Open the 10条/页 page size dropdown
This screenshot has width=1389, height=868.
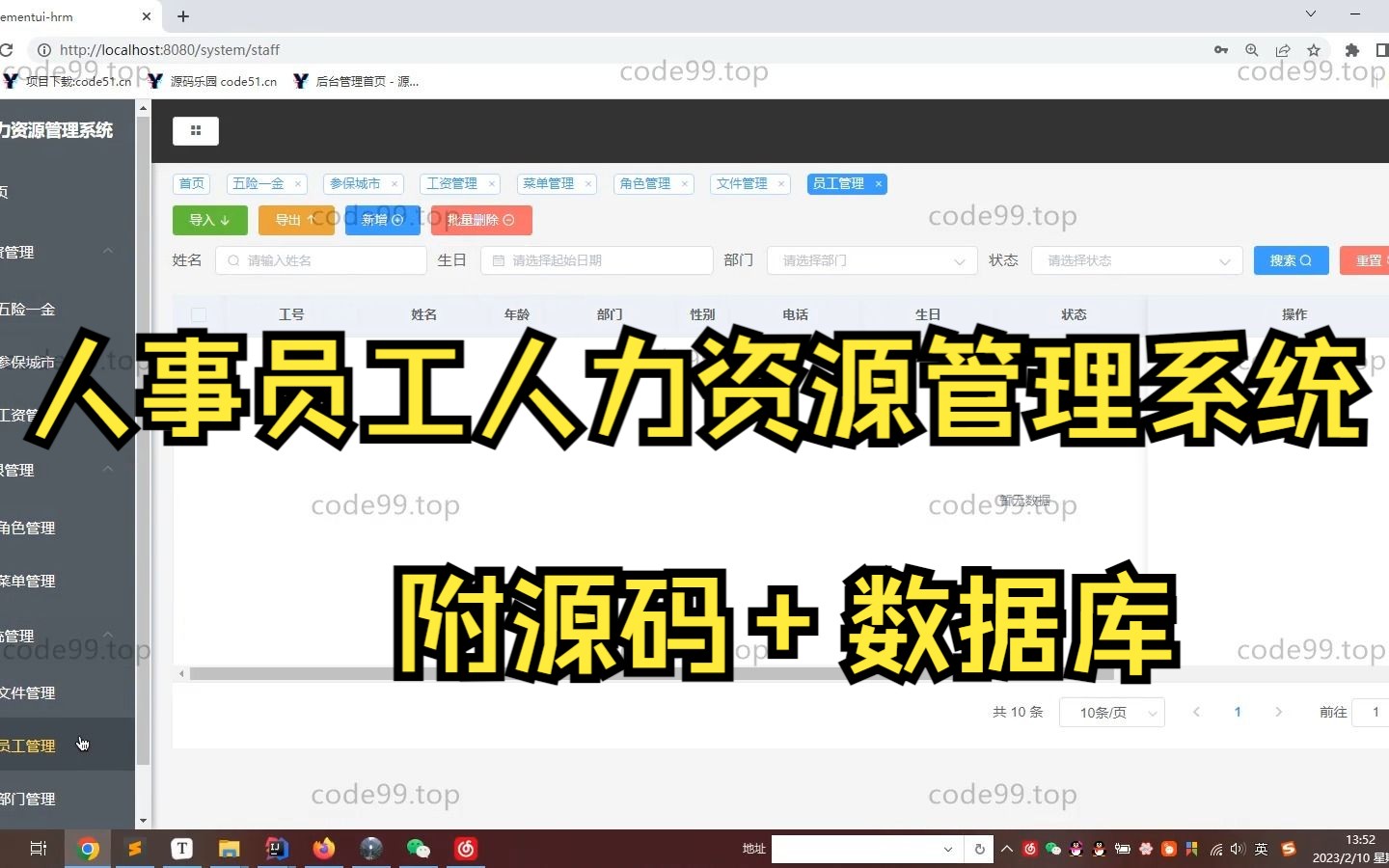click(1111, 712)
